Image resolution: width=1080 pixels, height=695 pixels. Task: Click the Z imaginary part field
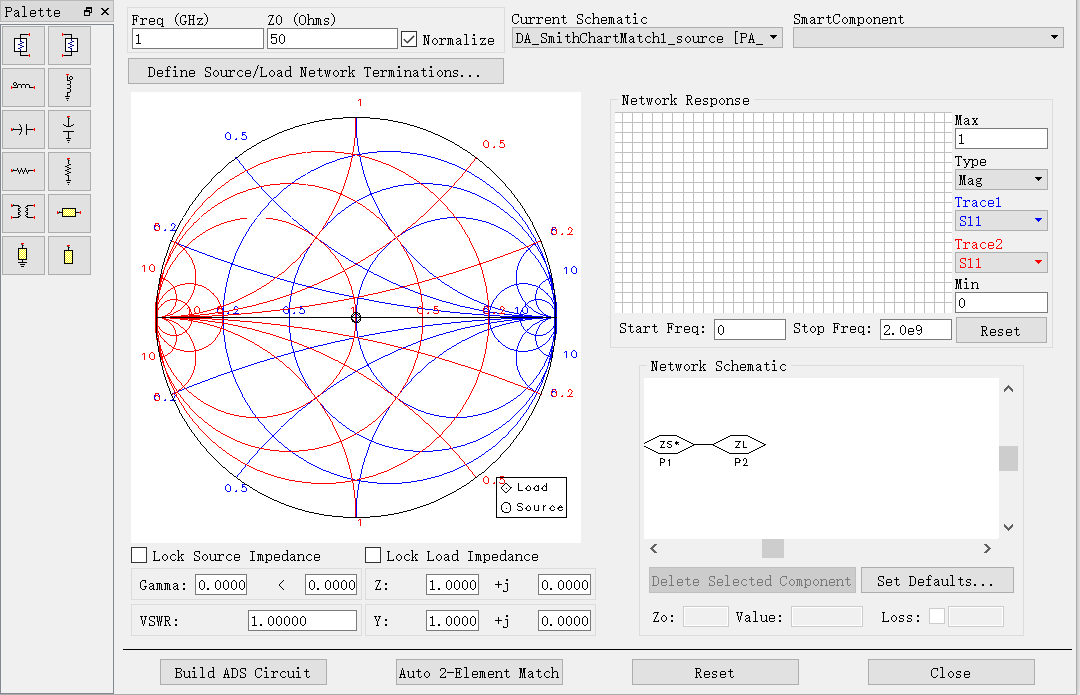point(564,585)
